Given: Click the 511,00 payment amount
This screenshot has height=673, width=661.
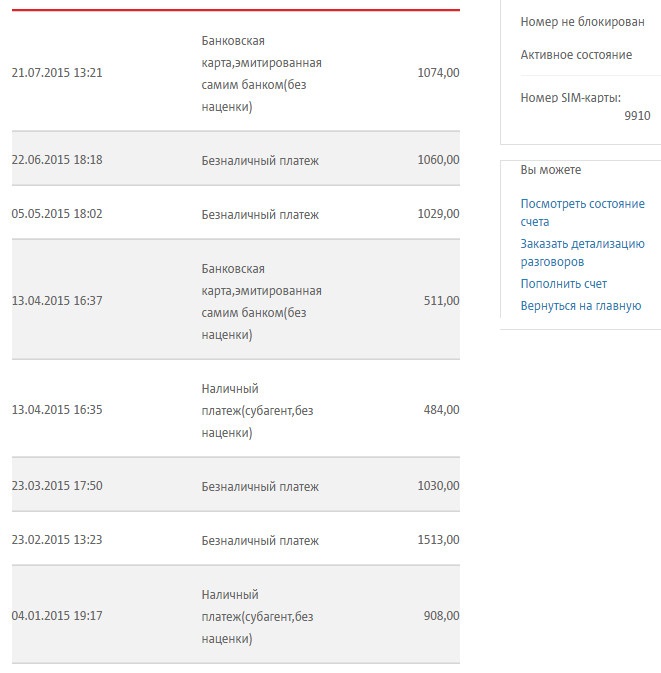Looking at the screenshot, I should 442,300.
